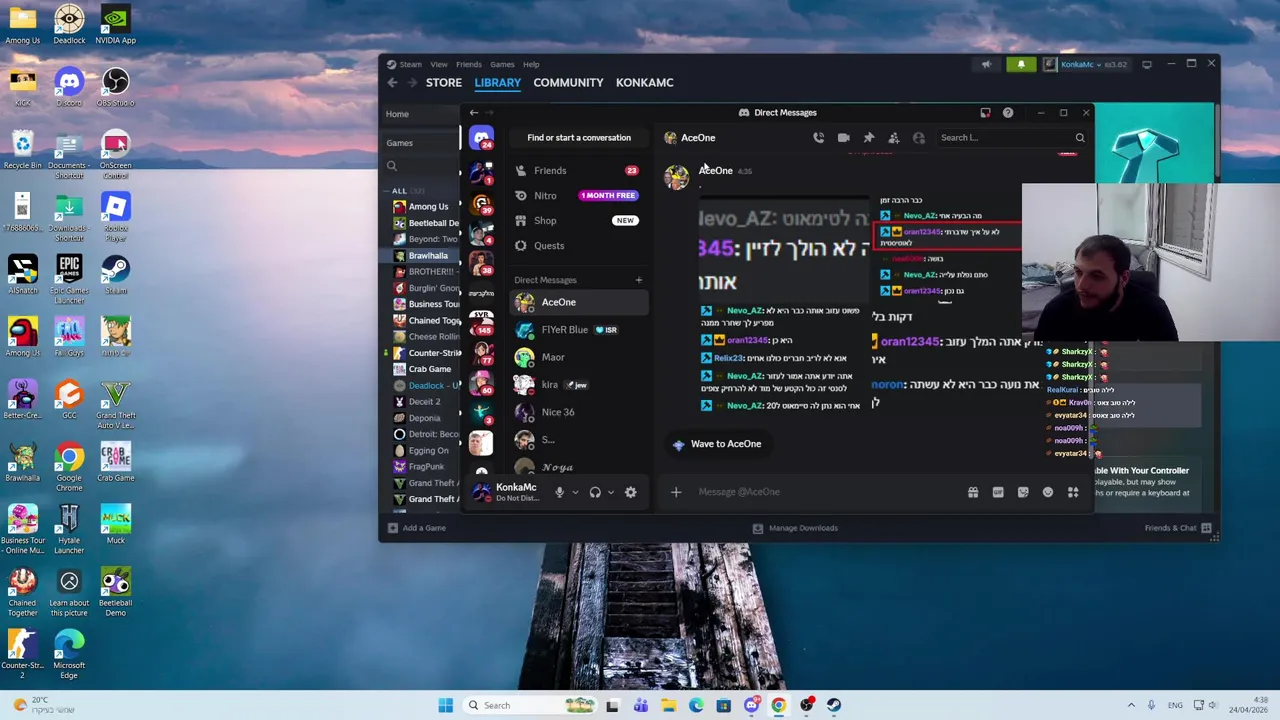Click Wave to AceOne button
1280x720 pixels.
coord(716,444)
